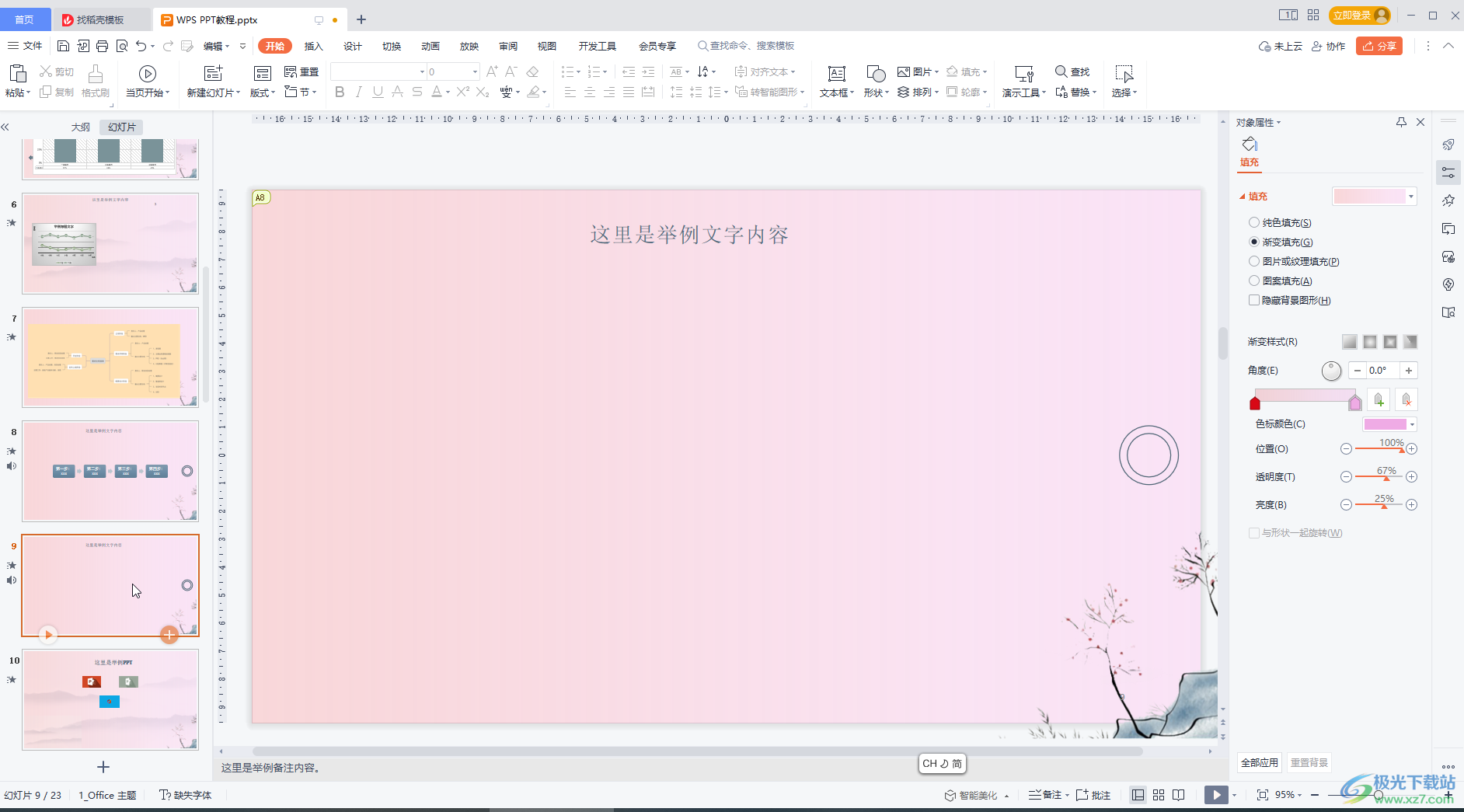The height and width of the screenshot is (812, 1464).
Task: Open the Review (审阅) tab
Action: coord(508,46)
